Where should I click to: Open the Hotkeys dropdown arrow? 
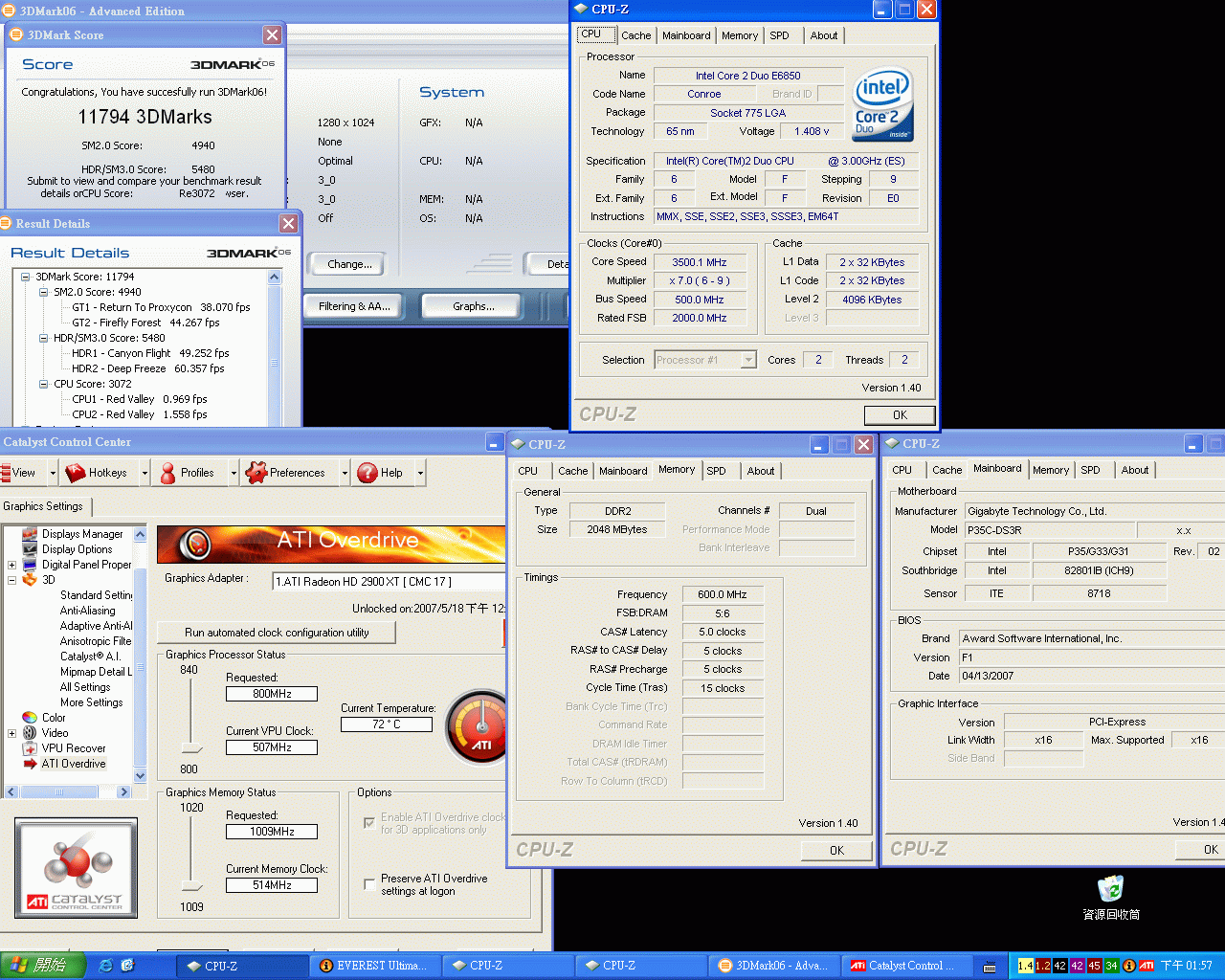(x=145, y=473)
